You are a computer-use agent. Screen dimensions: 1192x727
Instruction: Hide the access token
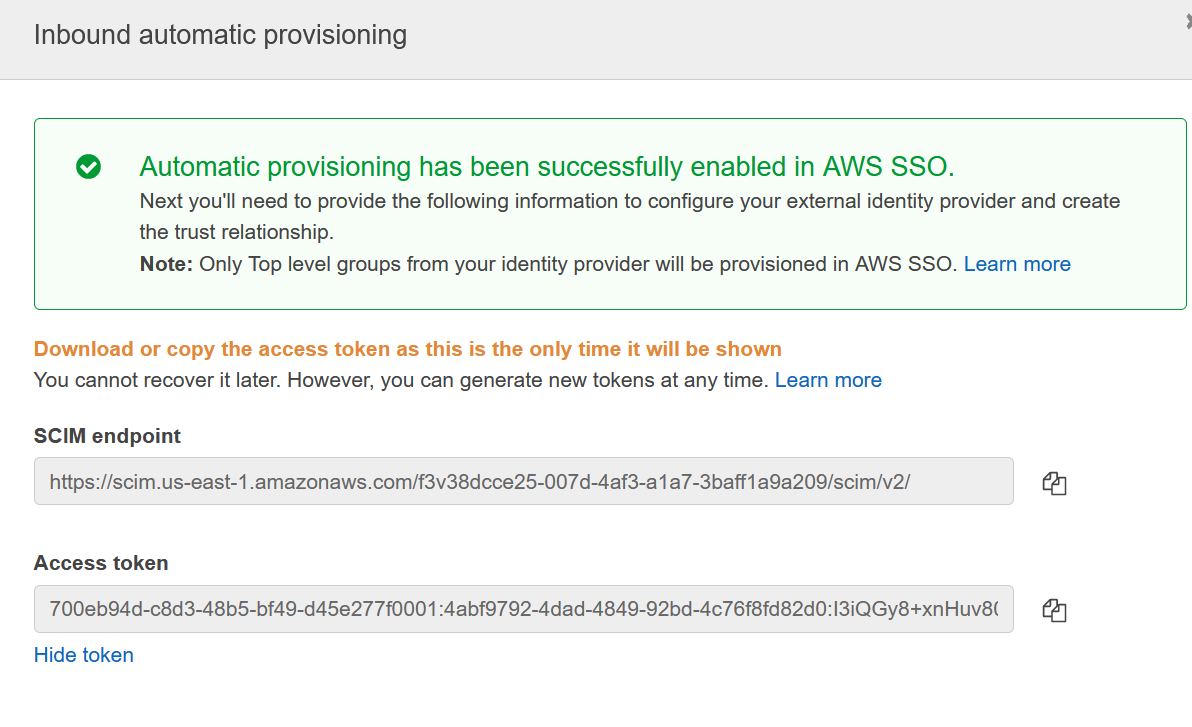click(x=84, y=656)
